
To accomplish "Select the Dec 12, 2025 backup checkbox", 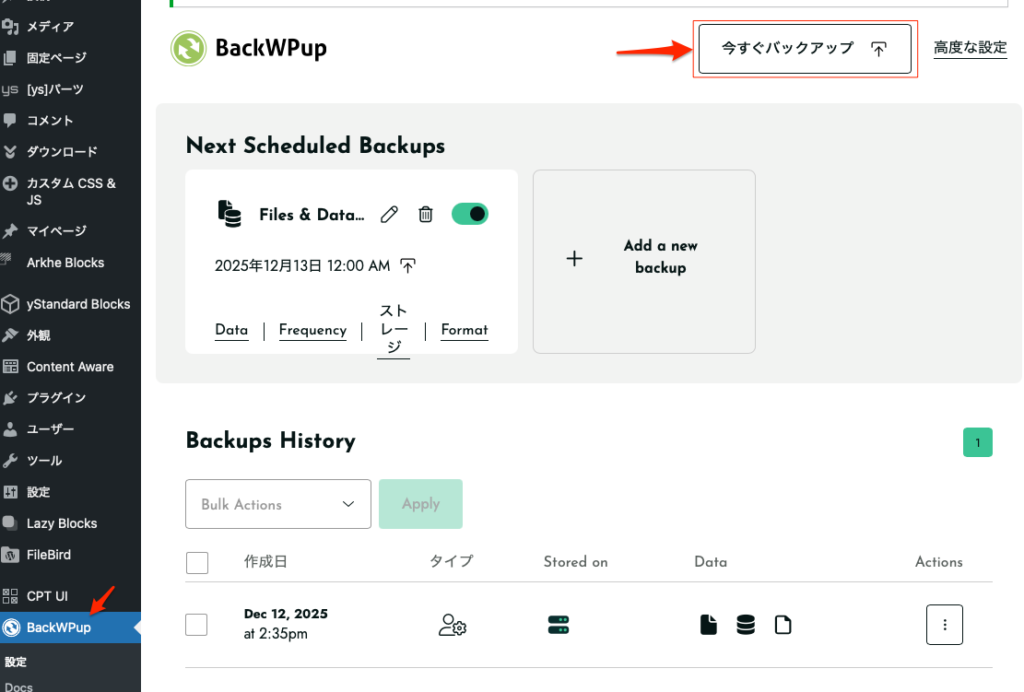I will tap(197, 625).
